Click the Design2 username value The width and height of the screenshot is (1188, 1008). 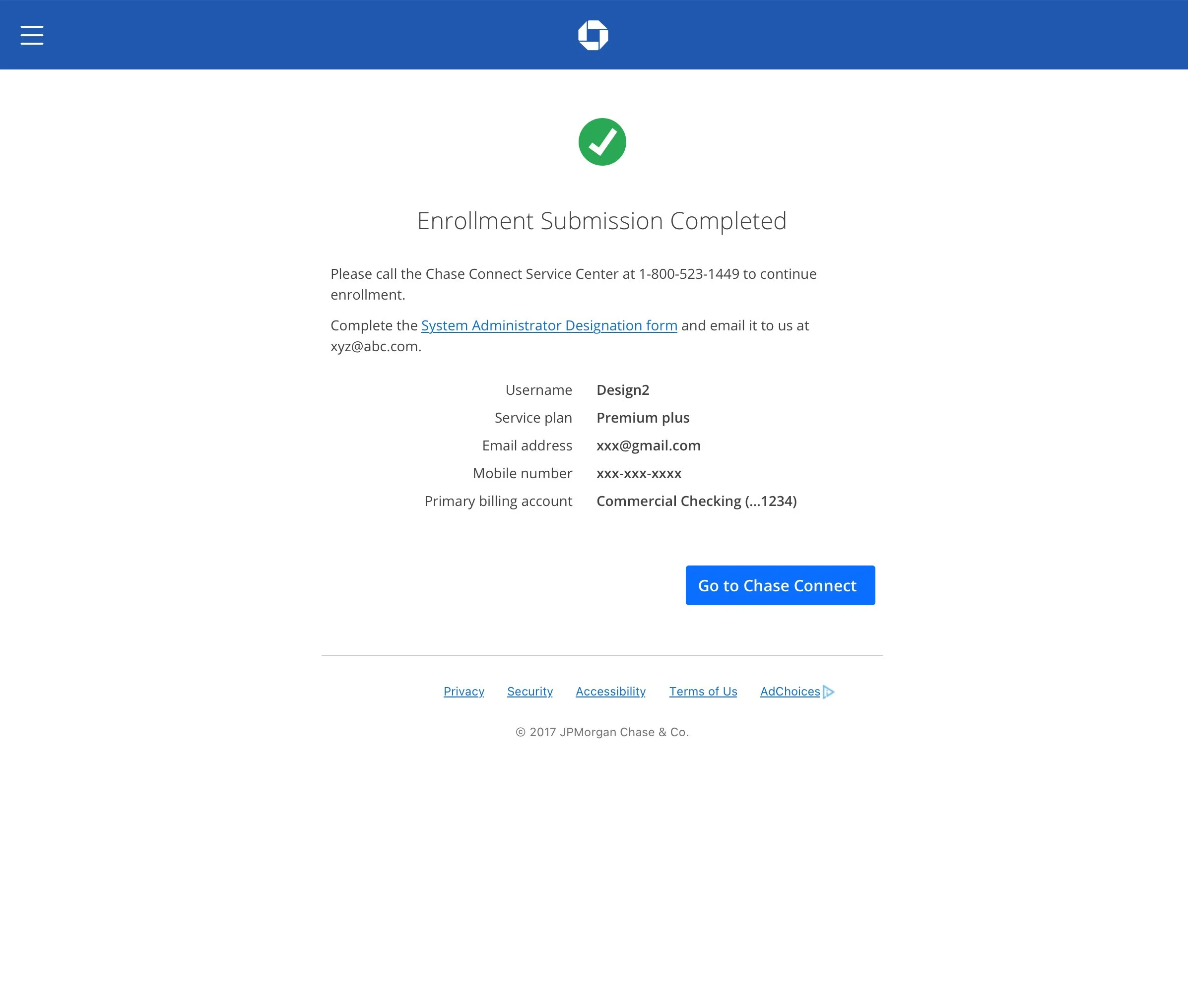pyautogui.click(x=623, y=390)
